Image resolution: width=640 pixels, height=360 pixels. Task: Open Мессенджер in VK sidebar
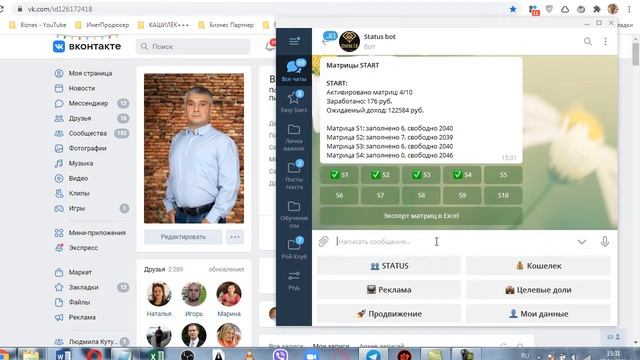coord(82,103)
